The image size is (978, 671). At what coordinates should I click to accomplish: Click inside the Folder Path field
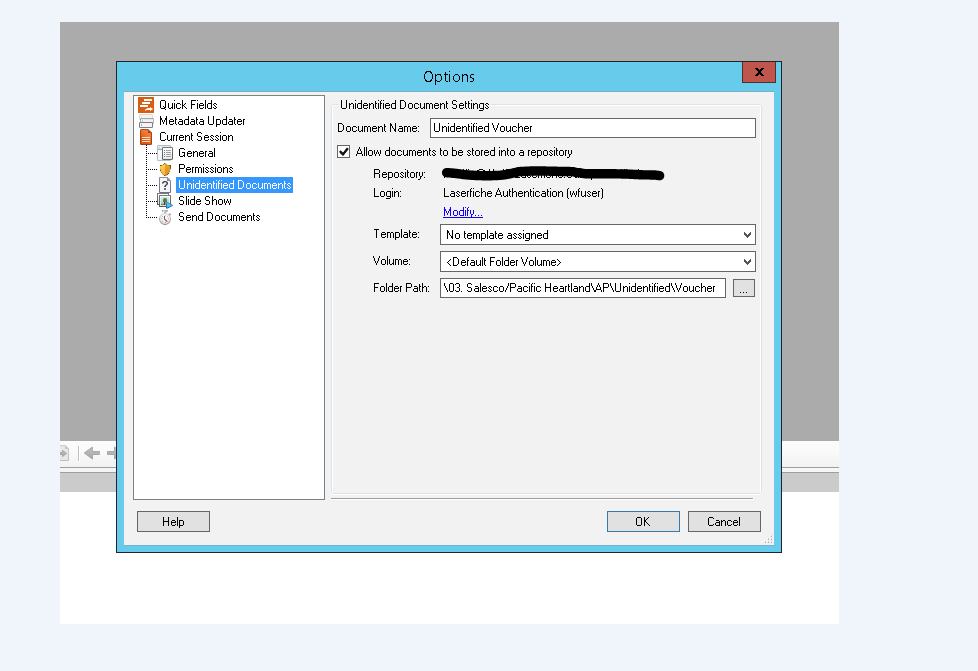pos(582,288)
